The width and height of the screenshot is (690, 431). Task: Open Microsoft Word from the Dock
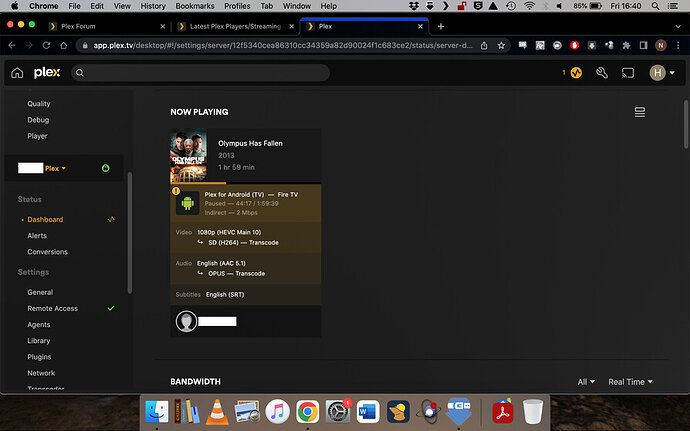[x=368, y=412]
